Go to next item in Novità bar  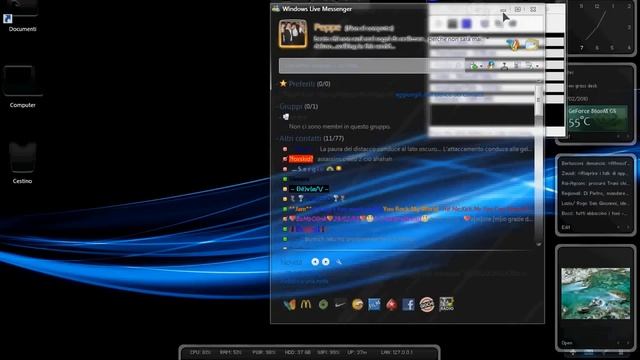[326, 262]
